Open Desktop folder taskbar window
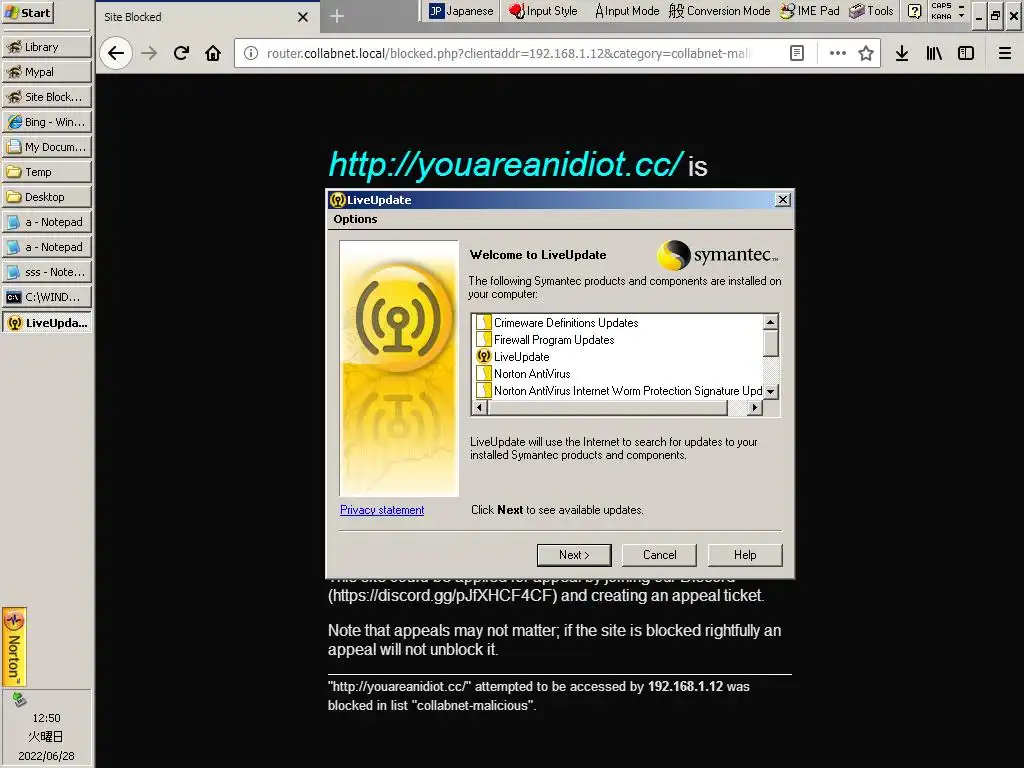Image resolution: width=1024 pixels, height=768 pixels. [47, 197]
